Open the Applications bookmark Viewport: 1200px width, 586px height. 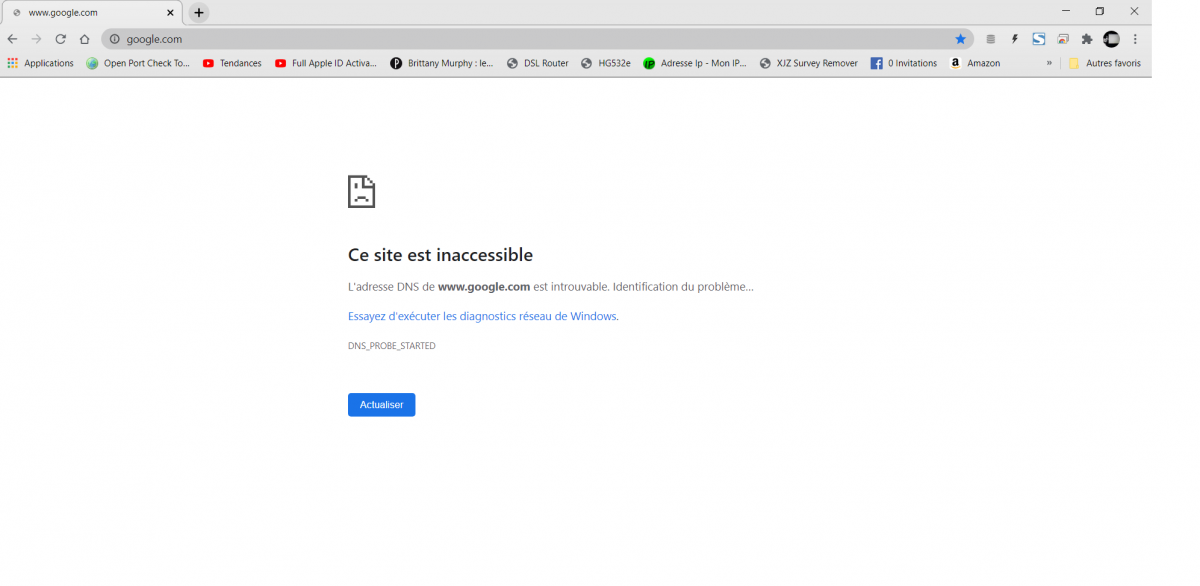pos(41,63)
